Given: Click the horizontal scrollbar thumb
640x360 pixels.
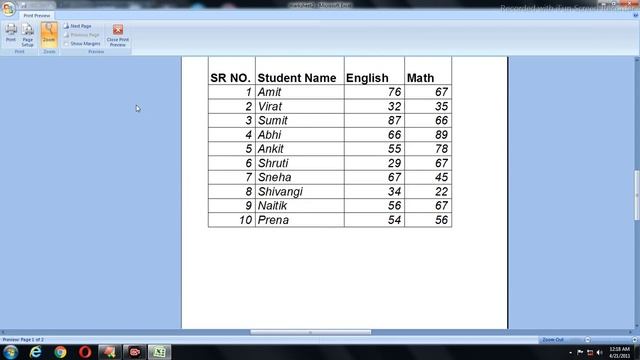Looking at the screenshot, I should 311,332.
